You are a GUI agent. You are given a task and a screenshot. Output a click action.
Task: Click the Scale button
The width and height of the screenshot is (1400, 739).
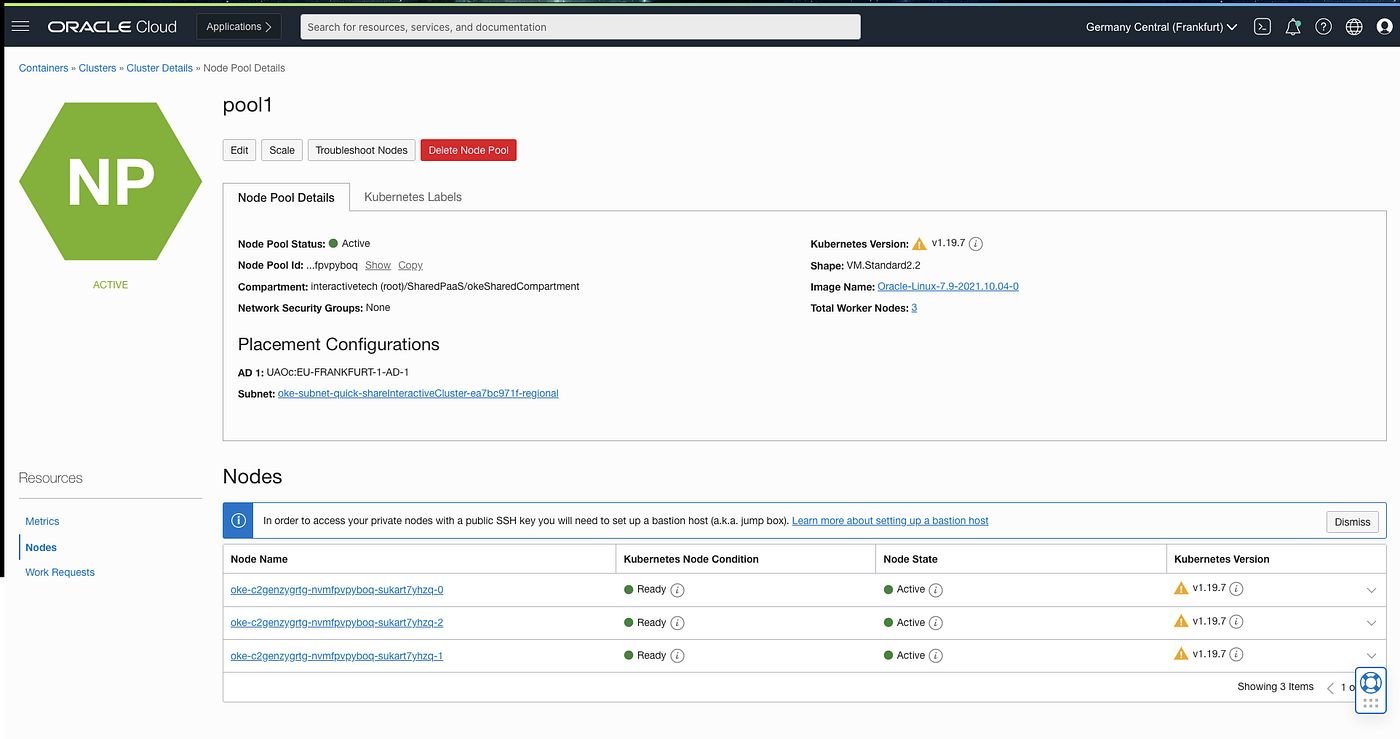point(282,150)
